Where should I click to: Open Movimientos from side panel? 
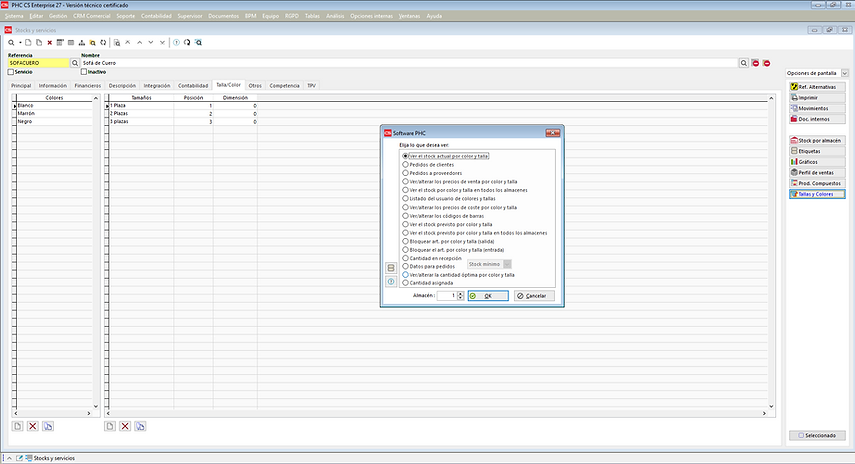pyautogui.click(x=817, y=108)
